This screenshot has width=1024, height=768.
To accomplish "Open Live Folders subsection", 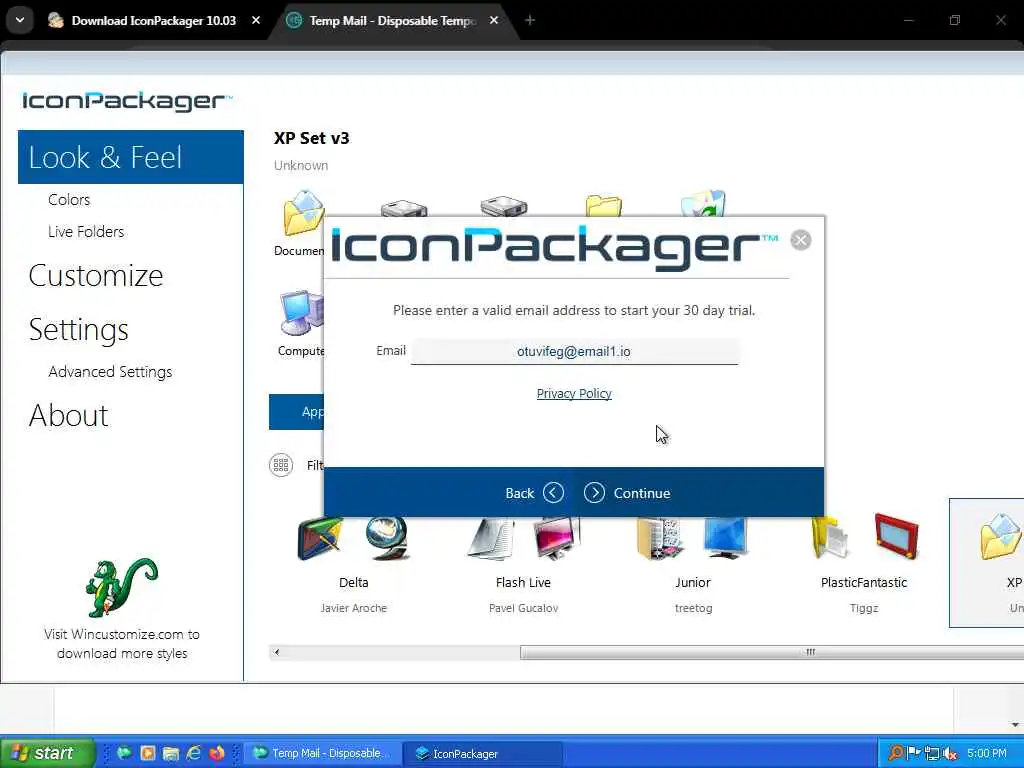I will pyautogui.click(x=86, y=232).
